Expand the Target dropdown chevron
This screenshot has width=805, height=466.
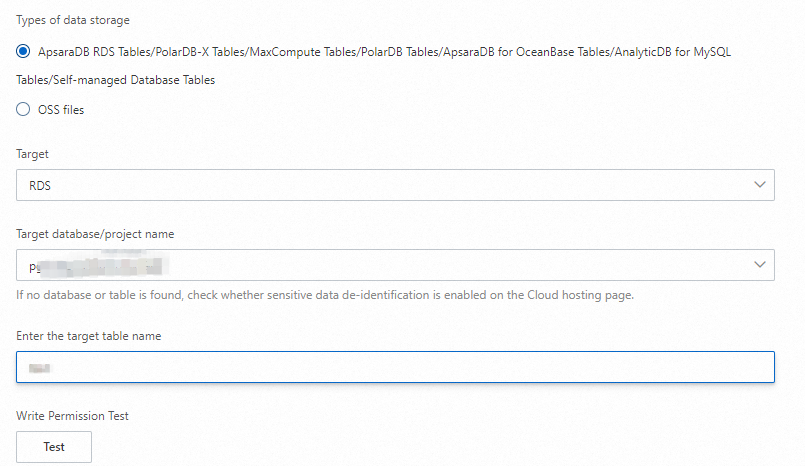coord(760,185)
